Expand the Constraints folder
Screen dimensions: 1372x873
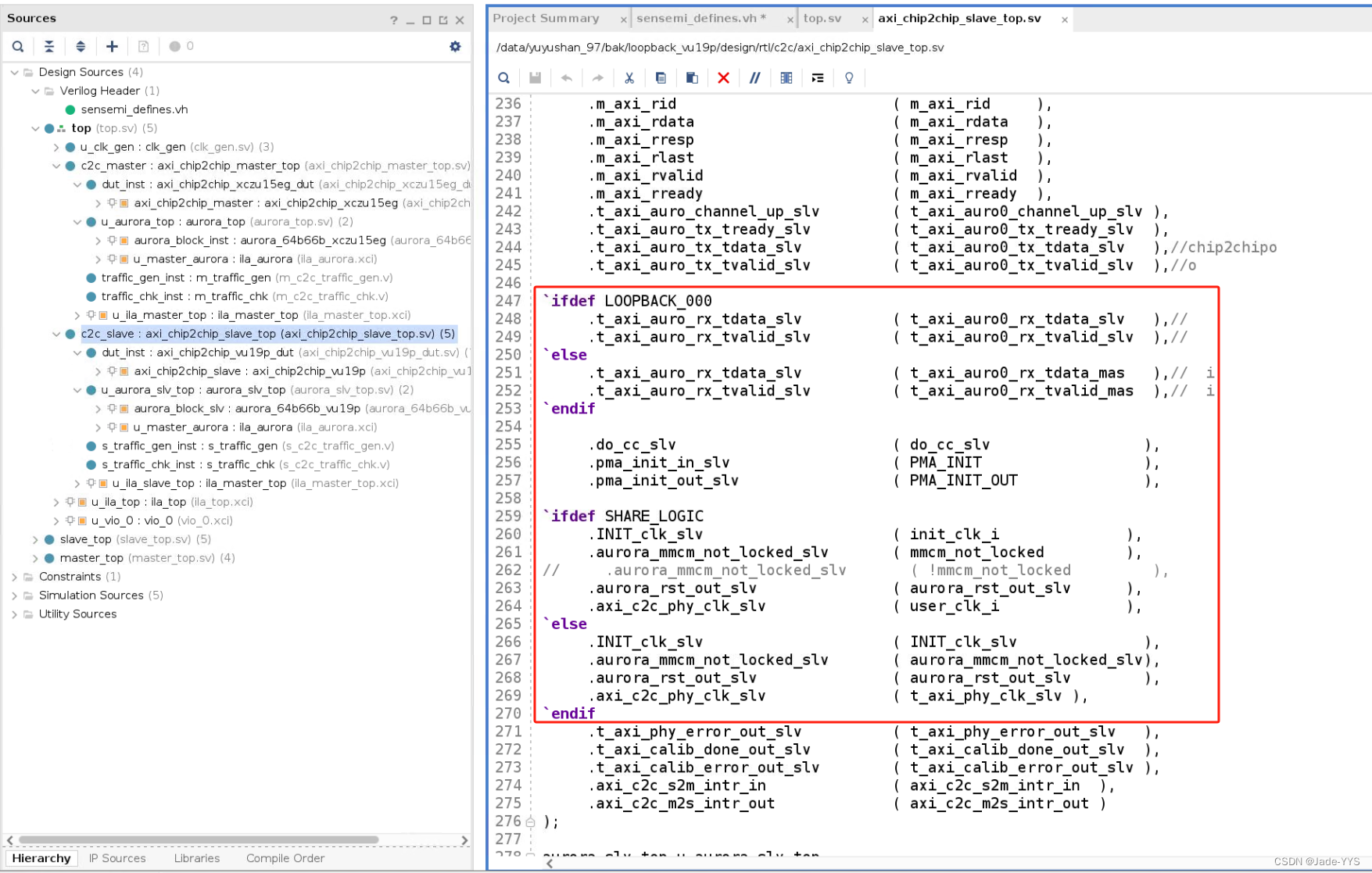14,576
